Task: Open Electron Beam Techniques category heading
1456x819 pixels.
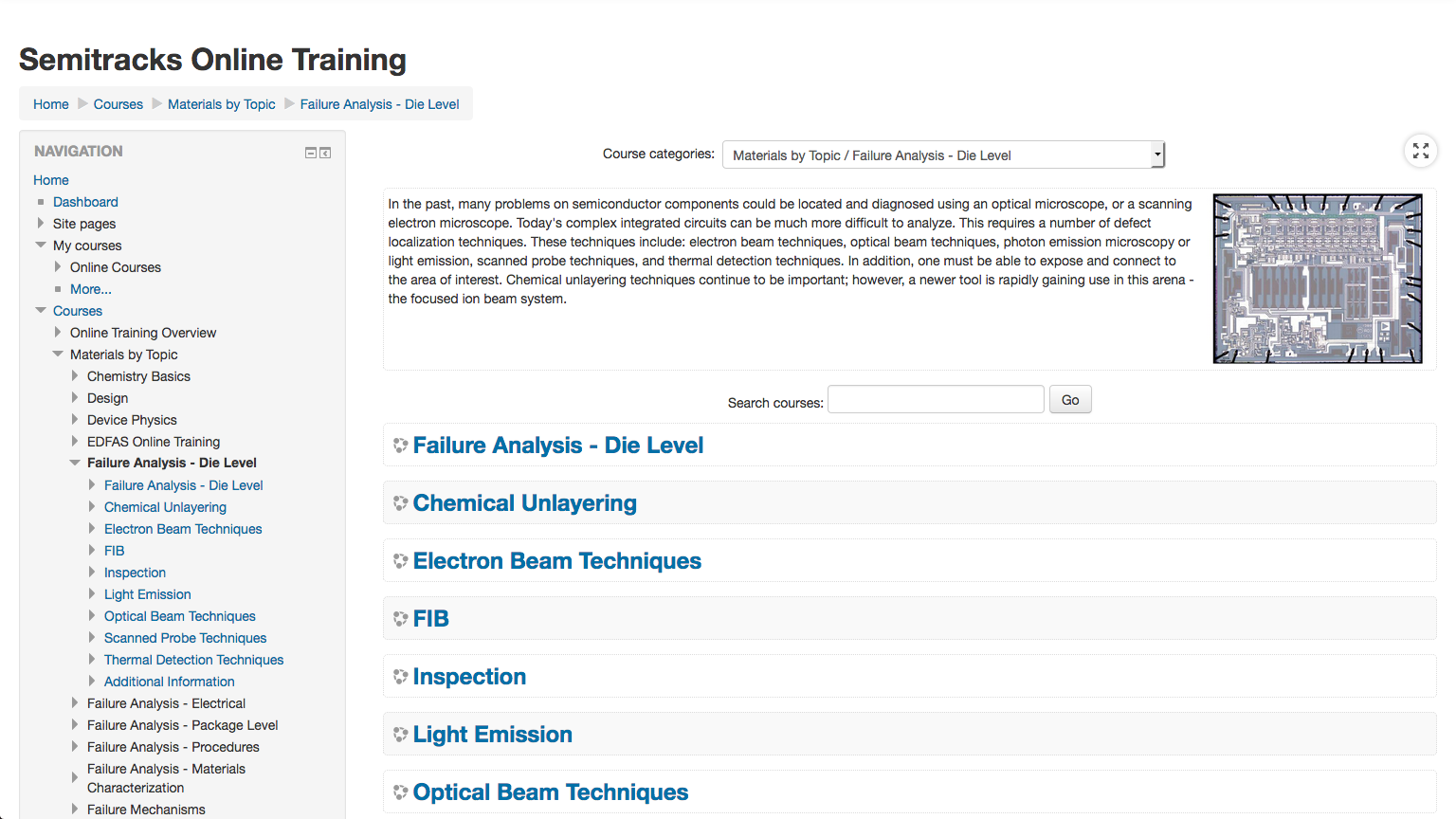Action: tap(557, 561)
